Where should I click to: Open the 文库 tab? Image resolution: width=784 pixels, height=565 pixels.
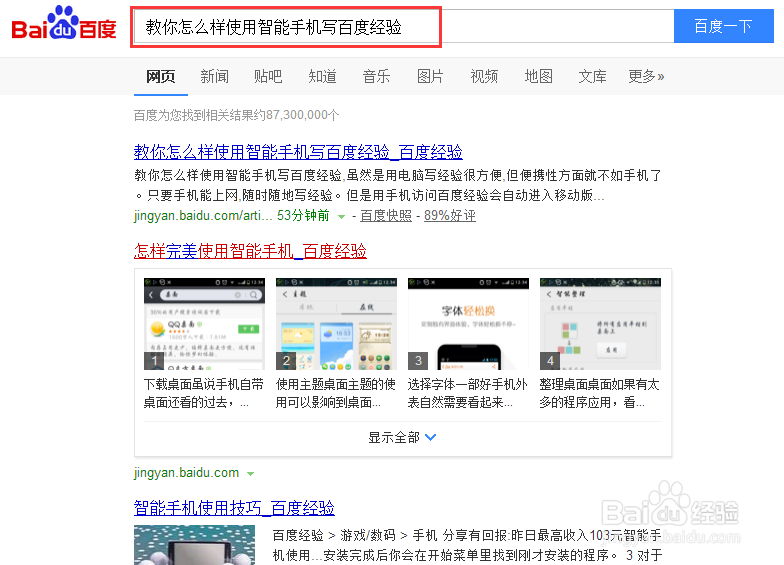(592, 76)
